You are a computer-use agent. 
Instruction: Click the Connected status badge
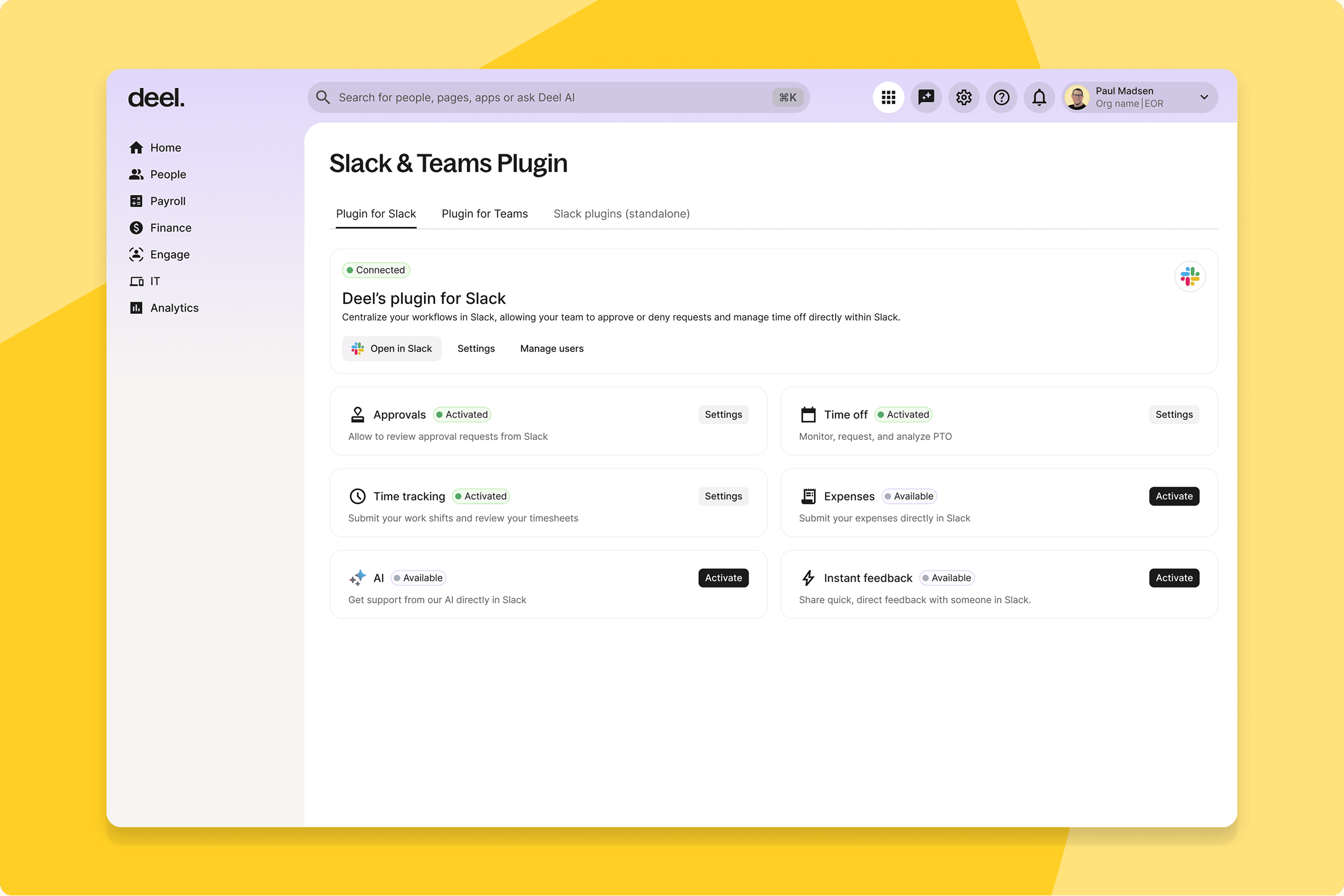376,270
